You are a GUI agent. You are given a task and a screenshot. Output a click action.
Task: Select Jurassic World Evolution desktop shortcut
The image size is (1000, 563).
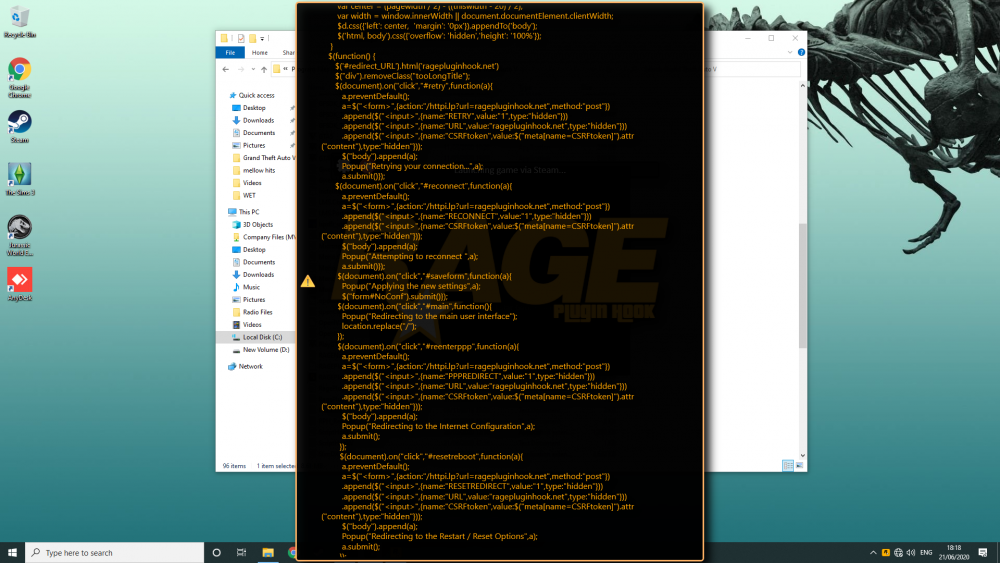click(x=19, y=235)
